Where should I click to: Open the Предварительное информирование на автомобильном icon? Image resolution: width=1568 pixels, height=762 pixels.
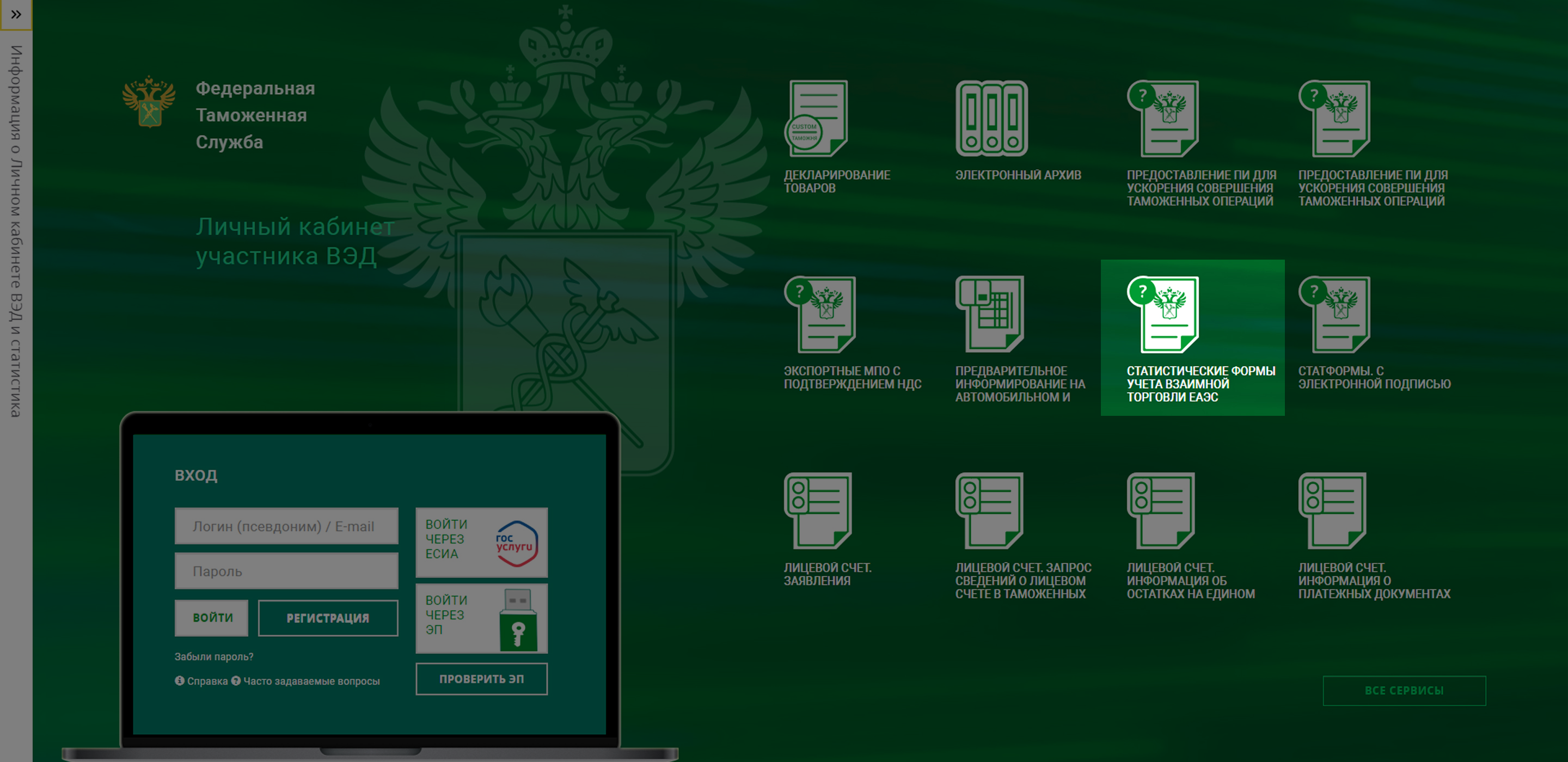coord(990,315)
